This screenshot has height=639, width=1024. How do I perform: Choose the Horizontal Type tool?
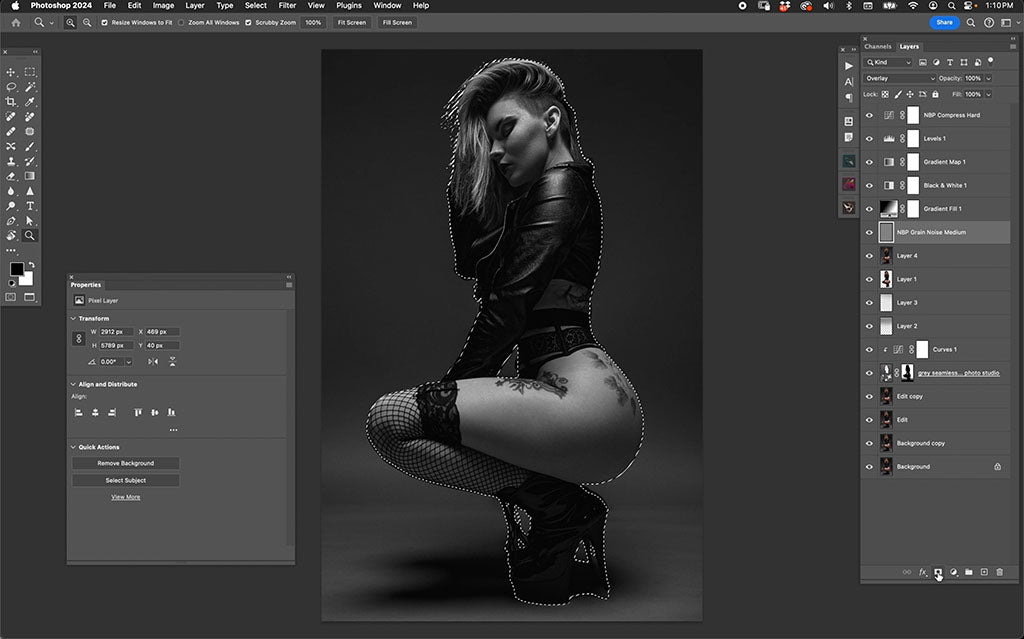[30, 205]
